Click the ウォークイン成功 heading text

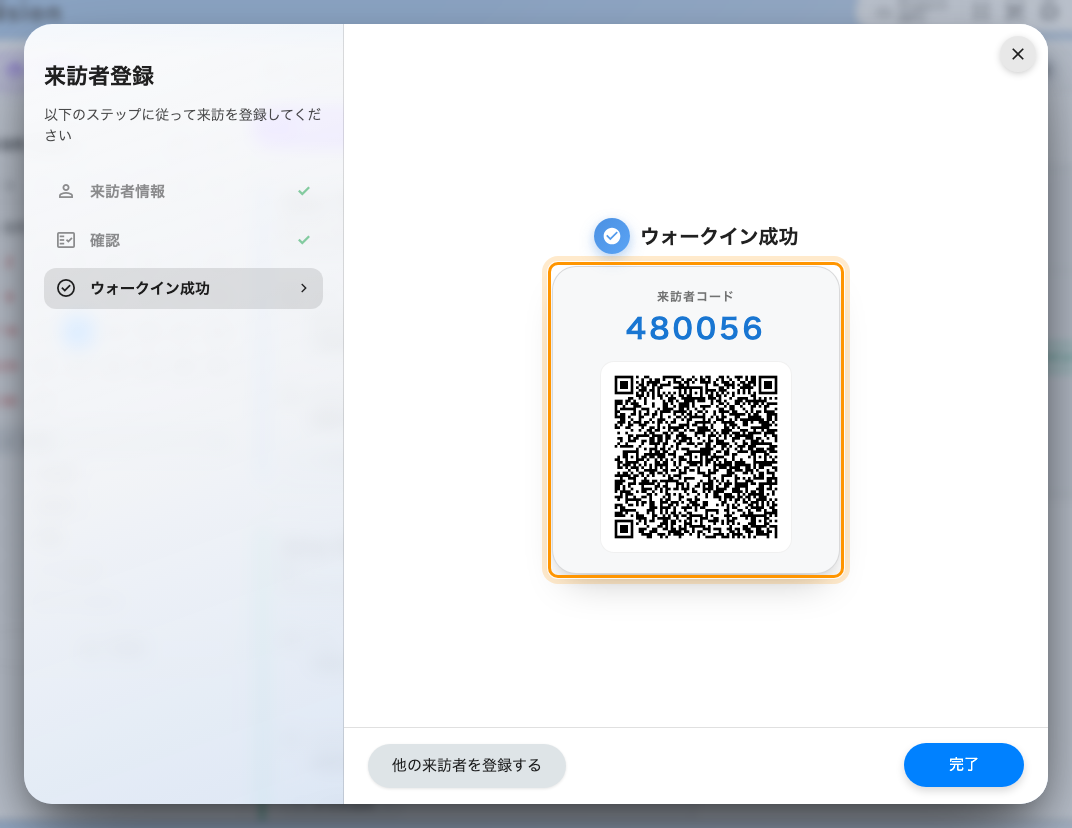[x=719, y=237]
